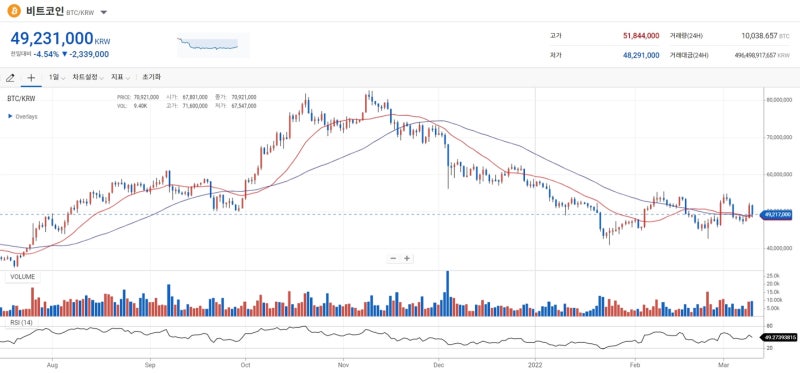
Task: Click the high price 51,844,000
Action: pyautogui.click(x=641, y=36)
